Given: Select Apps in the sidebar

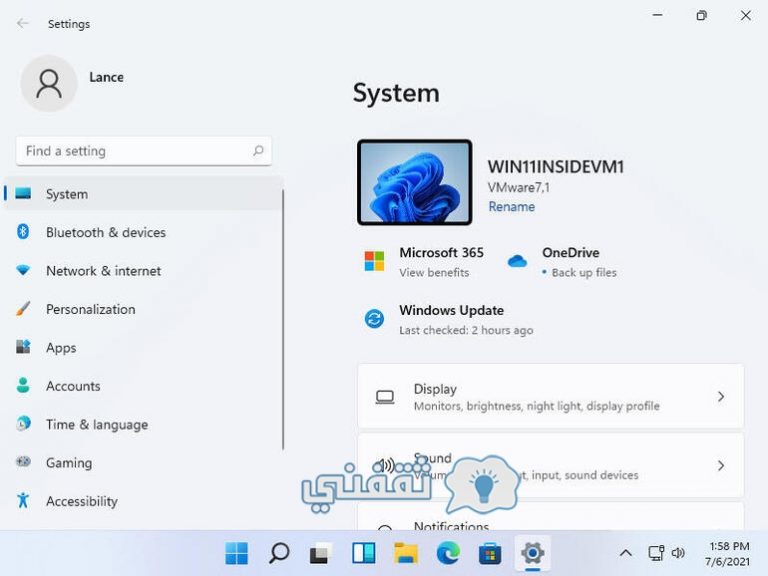Looking at the screenshot, I should 143,348.
